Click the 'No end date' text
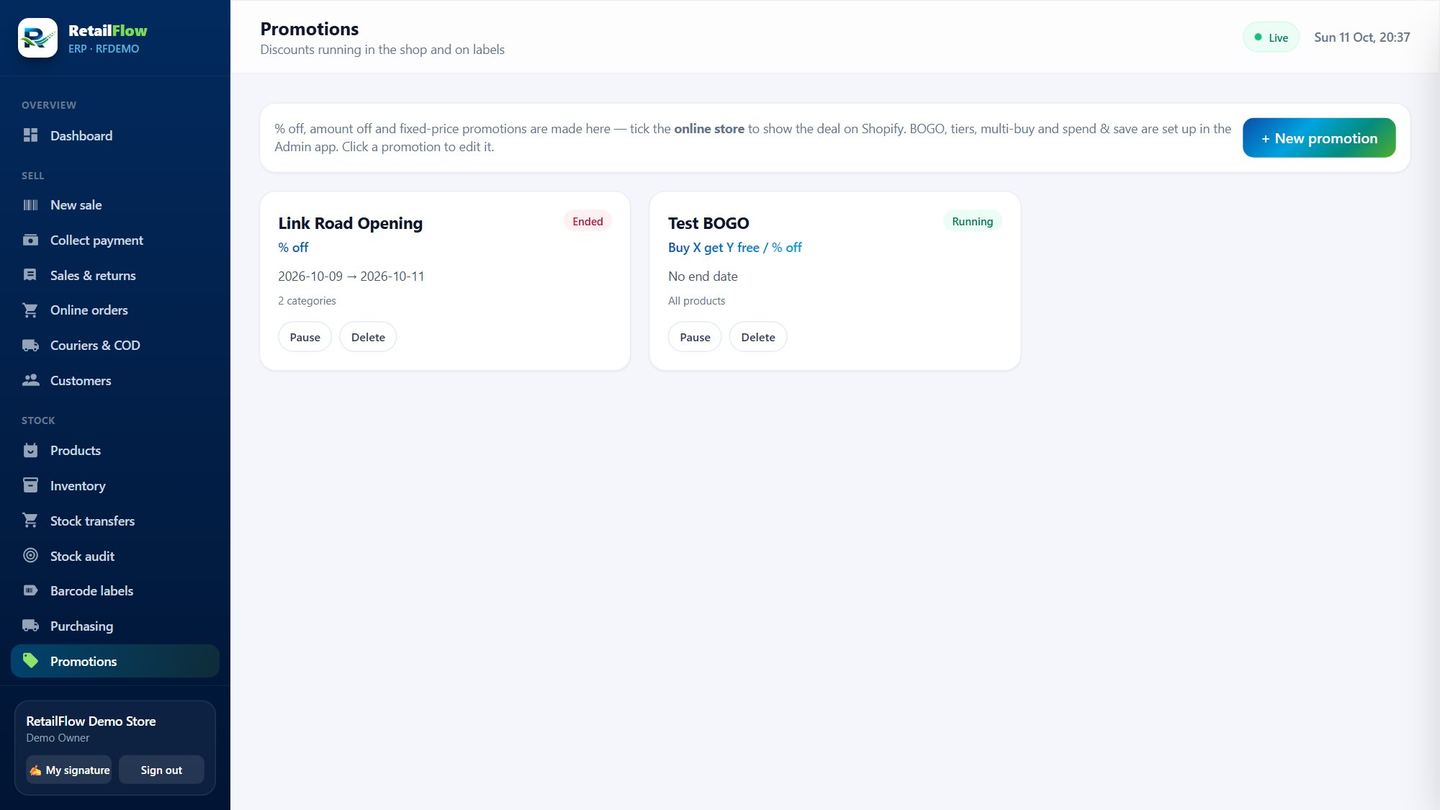This screenshot has width=1440, height=810. pyautogui.click(x=703, y=276)
